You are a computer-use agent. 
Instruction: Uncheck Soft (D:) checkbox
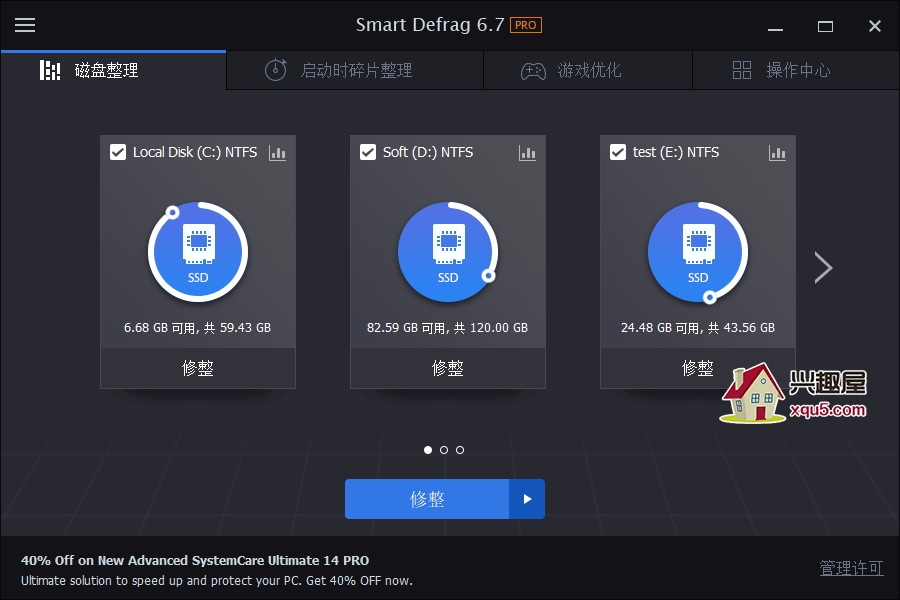368,152
